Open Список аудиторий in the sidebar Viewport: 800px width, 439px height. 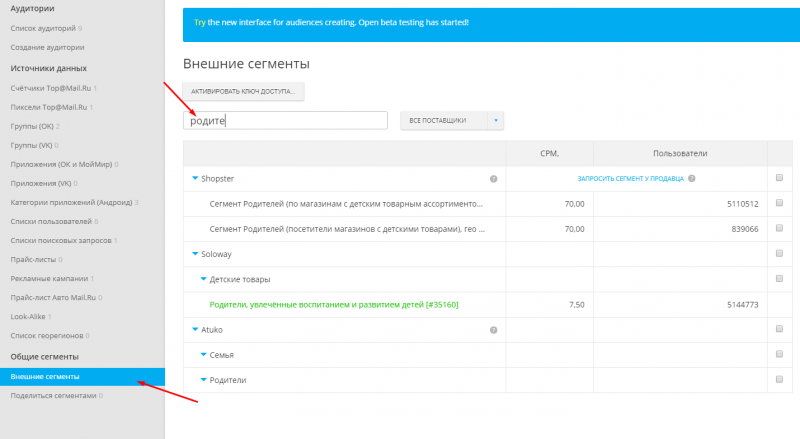[43, 28]
